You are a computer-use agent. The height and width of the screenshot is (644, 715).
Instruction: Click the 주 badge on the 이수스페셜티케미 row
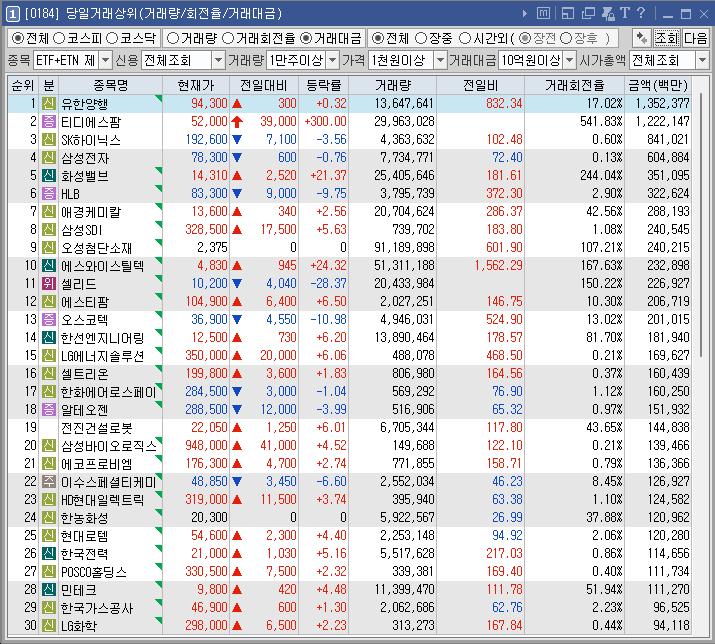pos(49,482)
